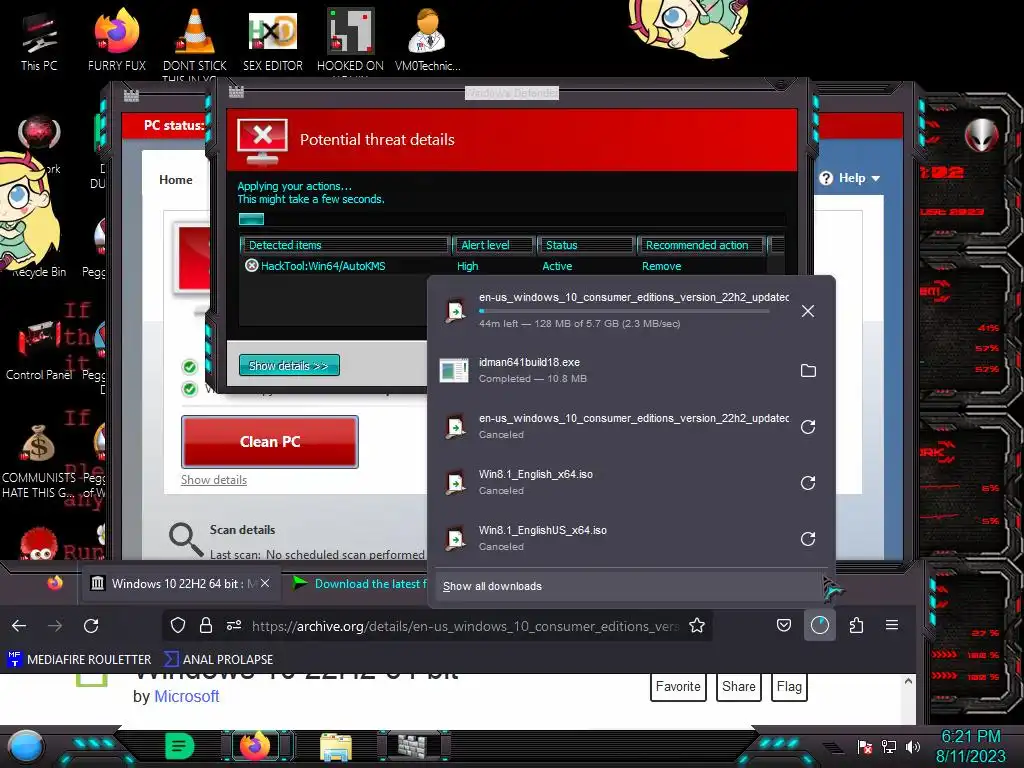
Task: Retry the Win8.1_EnglishUS_x64.iso download
Action: (808, 539)
